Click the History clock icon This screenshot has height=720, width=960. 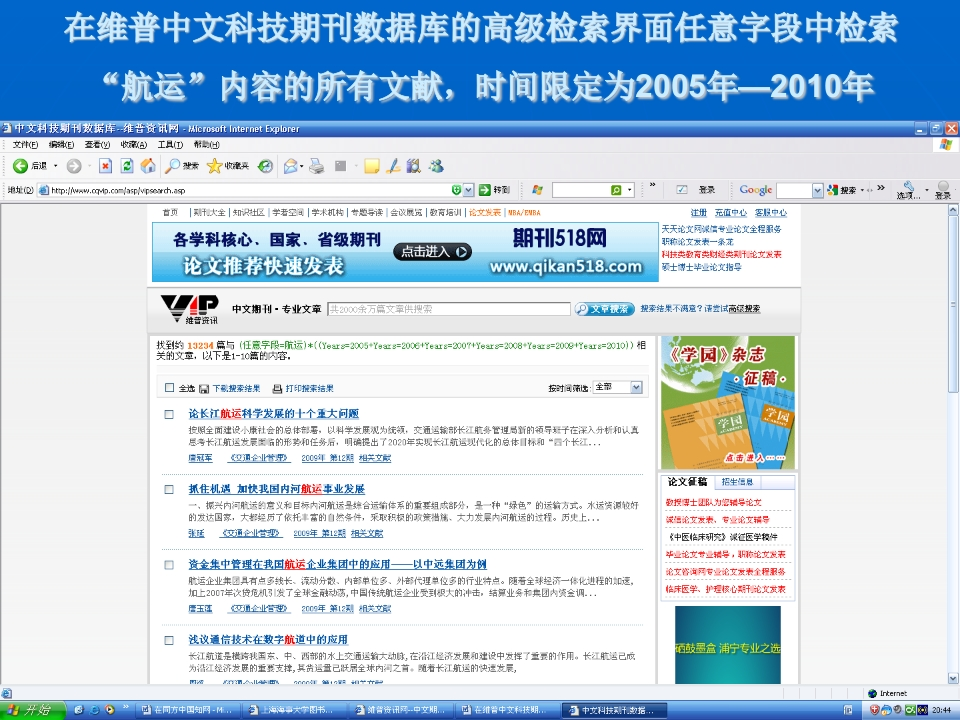(265, 166)
